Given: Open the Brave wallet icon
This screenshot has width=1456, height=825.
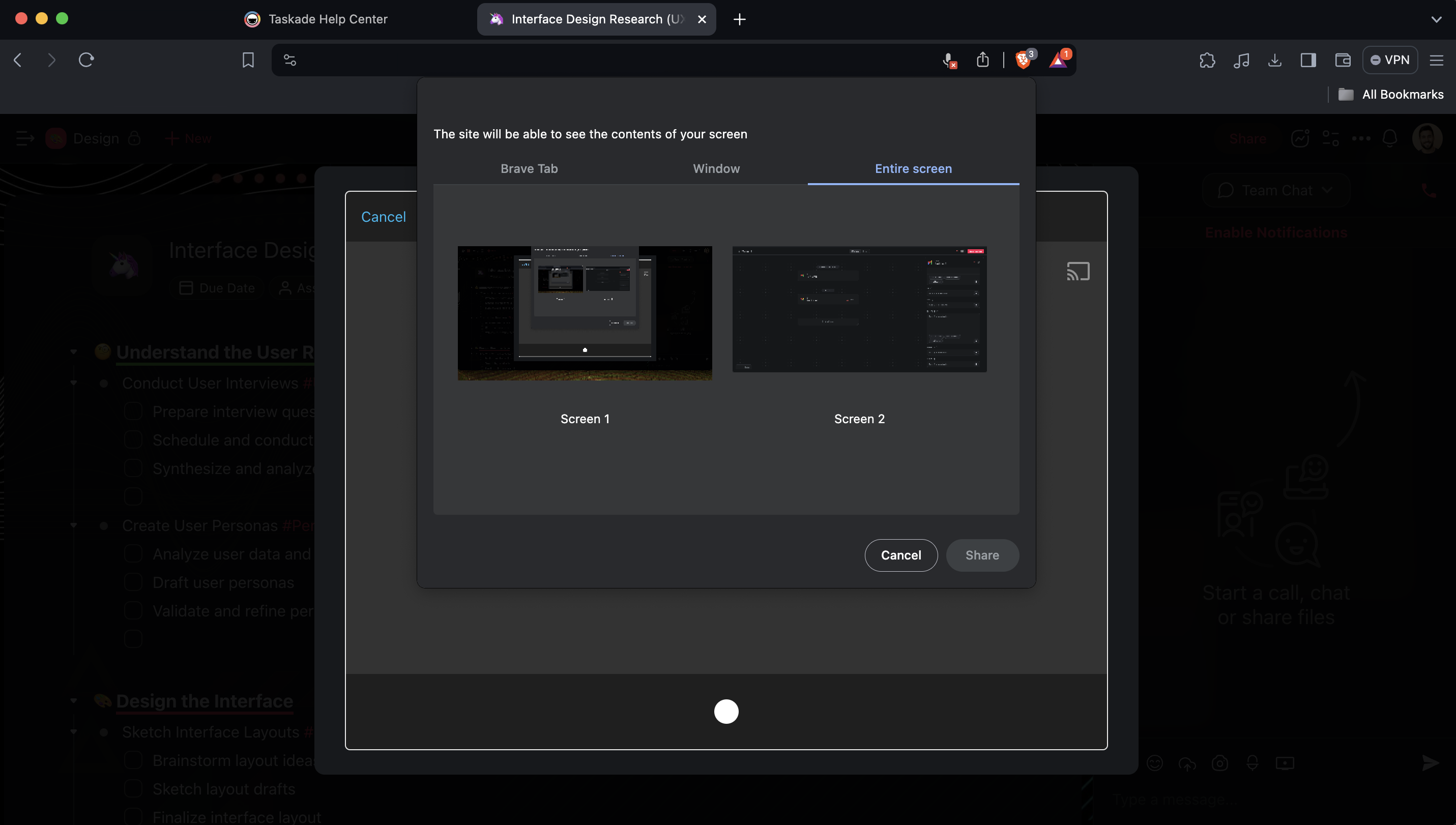Looking at the screenshot, I should click(x=1343, y=60).
